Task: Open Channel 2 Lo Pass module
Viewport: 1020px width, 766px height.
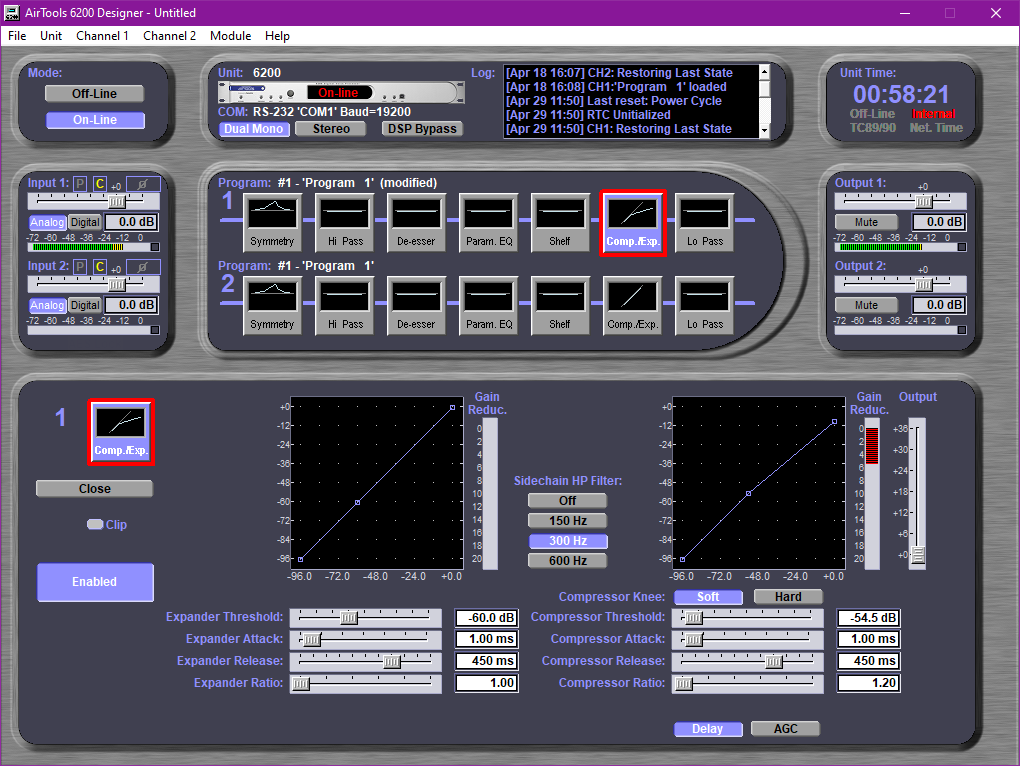Action: 705,306
